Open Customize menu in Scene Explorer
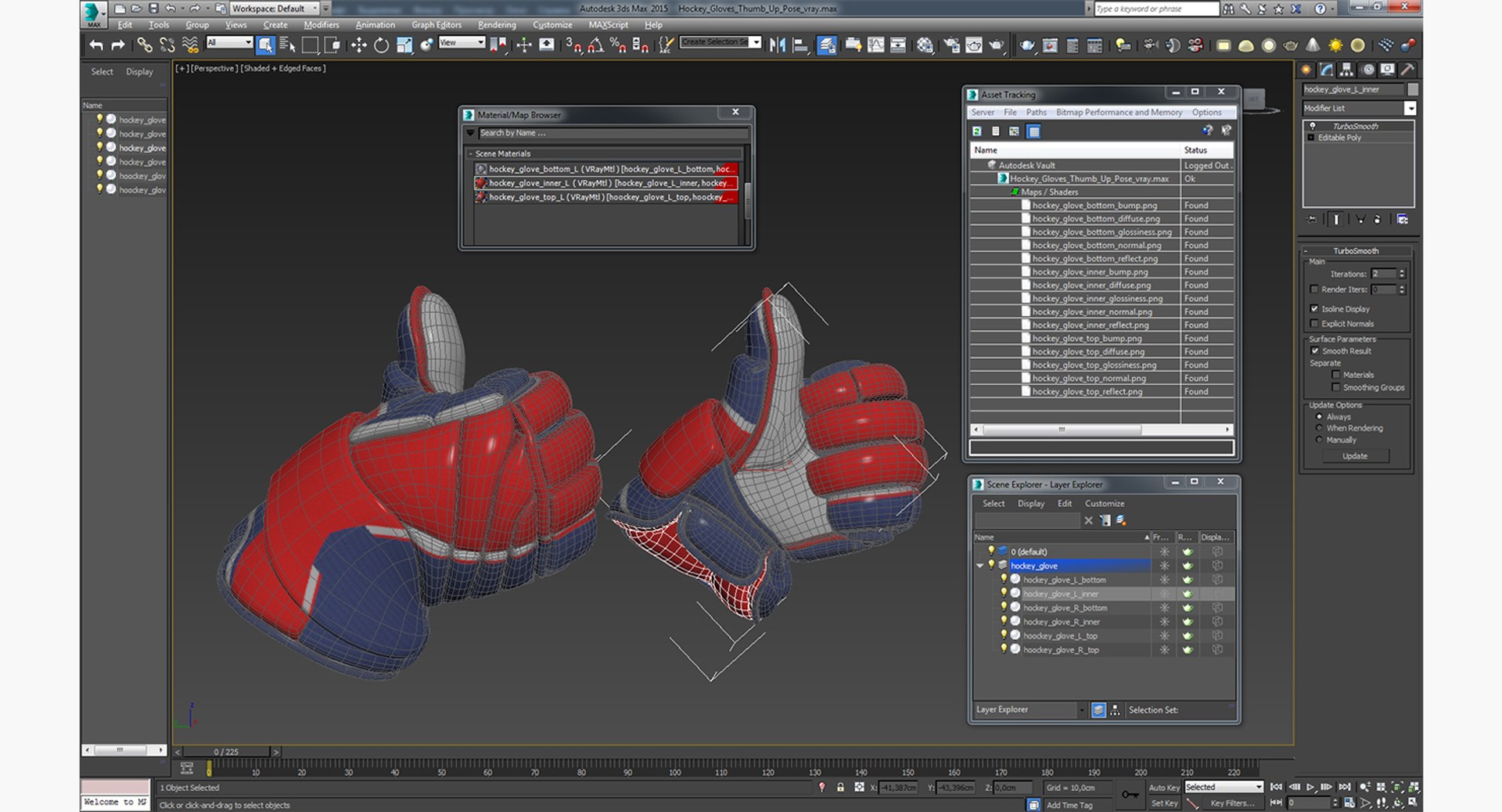The width and height of the screenshot is (1502, 812). point(1105,504)
